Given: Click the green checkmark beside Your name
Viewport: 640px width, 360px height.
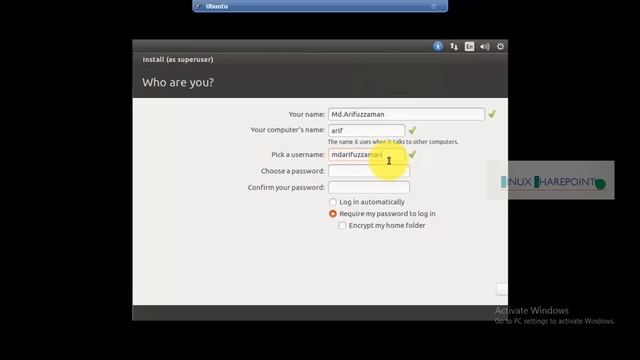Looking at the screenshot, I should point(492,114).
